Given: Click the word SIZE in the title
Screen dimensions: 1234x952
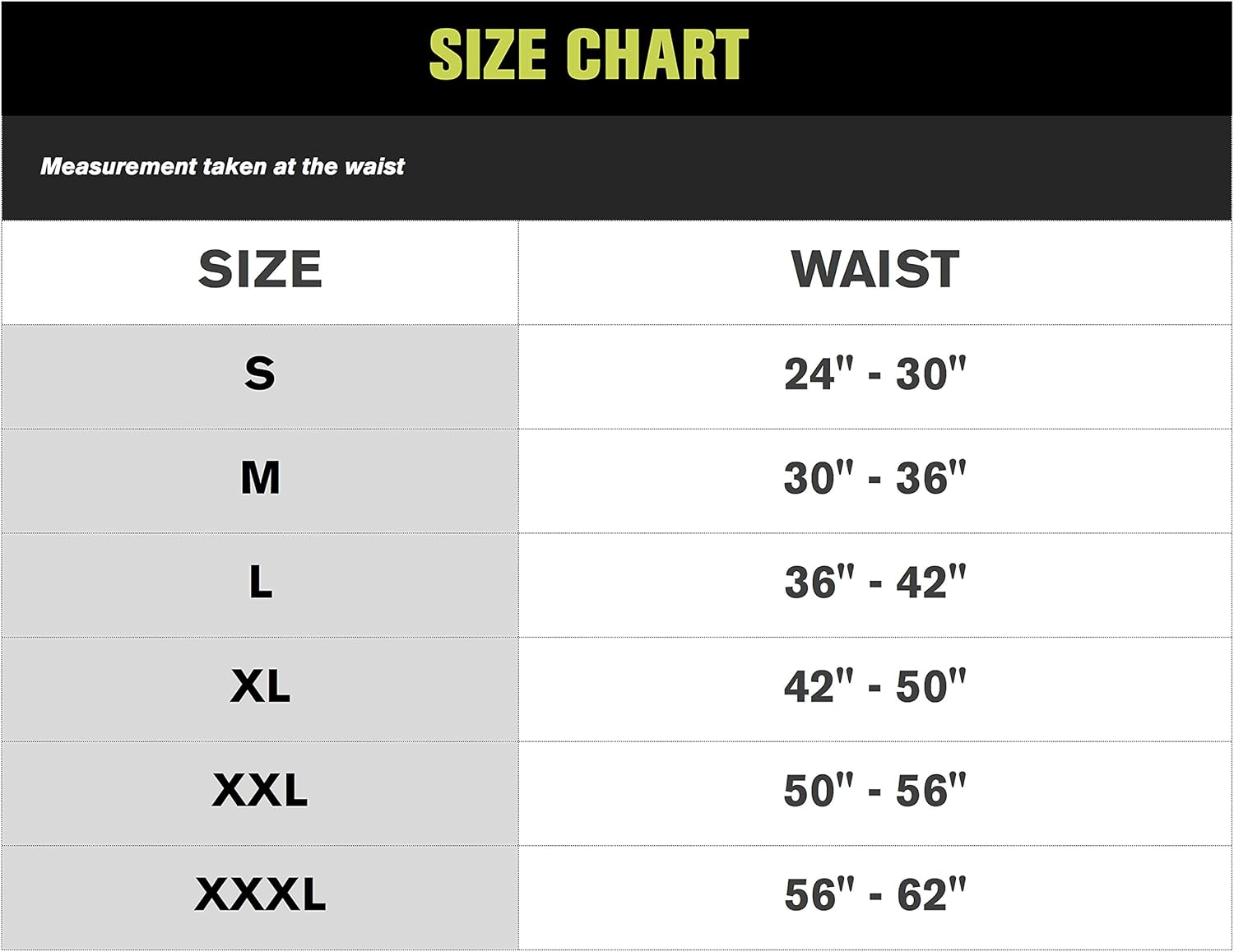Looking at the screenshot, I should point(487,55).
